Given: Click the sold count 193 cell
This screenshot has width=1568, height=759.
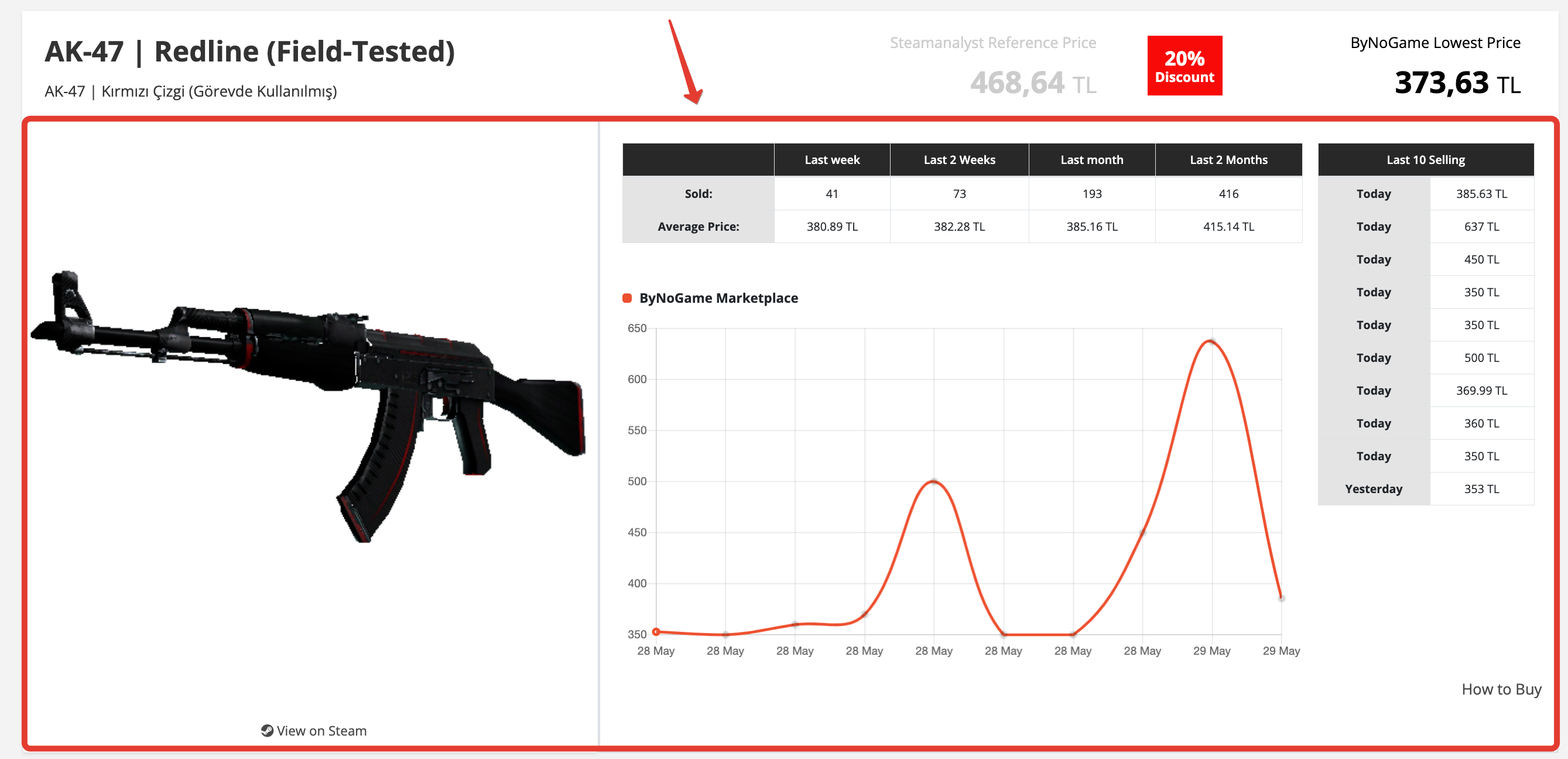Looking at the screenshot, I should click(1092, 193).
